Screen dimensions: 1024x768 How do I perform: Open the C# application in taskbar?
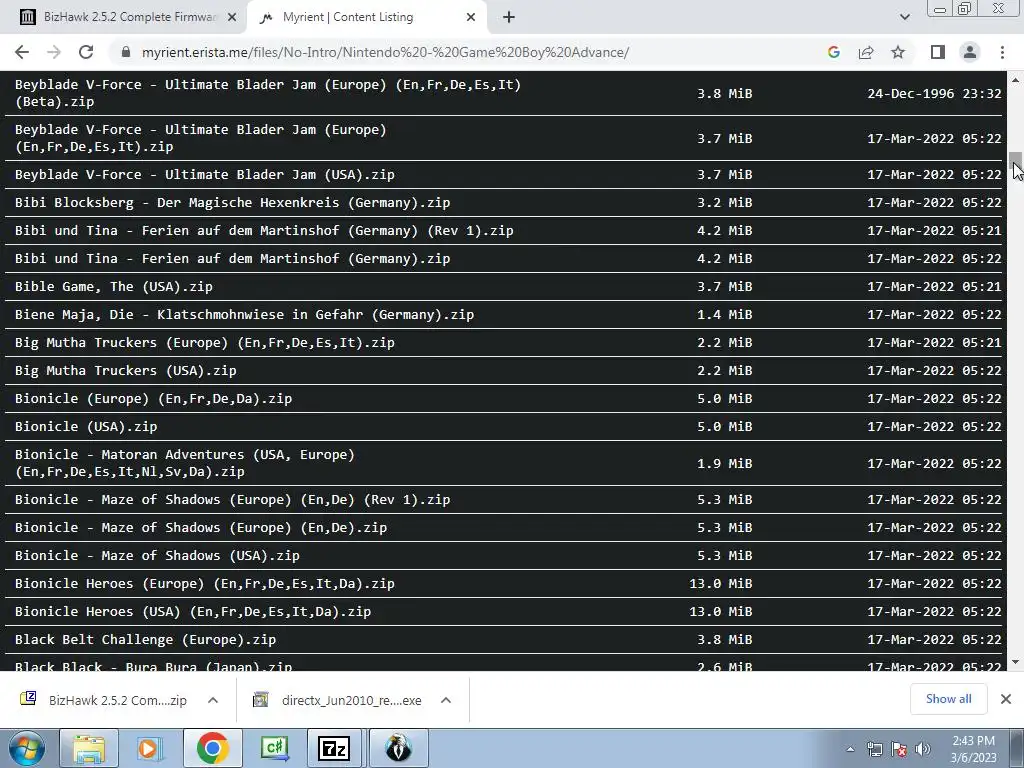[274, 748]
